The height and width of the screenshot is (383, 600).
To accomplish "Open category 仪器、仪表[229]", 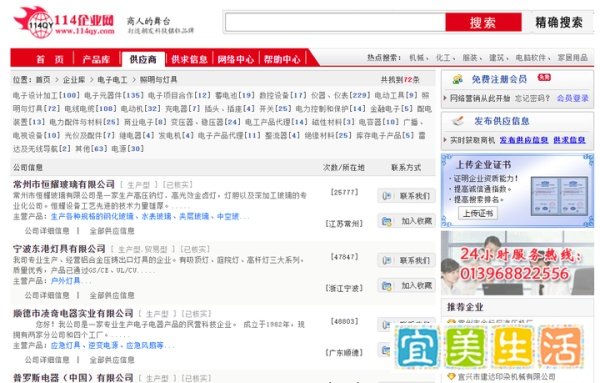I will [341, 95].
